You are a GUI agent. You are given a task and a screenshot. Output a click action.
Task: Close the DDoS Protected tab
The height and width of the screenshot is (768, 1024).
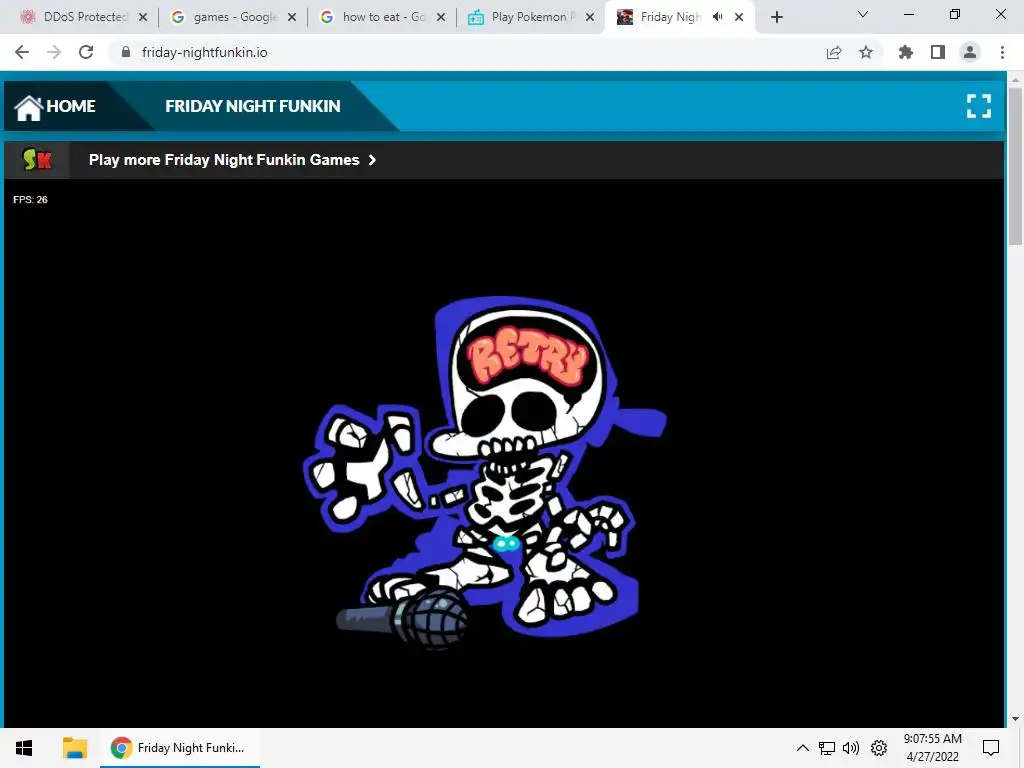tap(143, 17)
